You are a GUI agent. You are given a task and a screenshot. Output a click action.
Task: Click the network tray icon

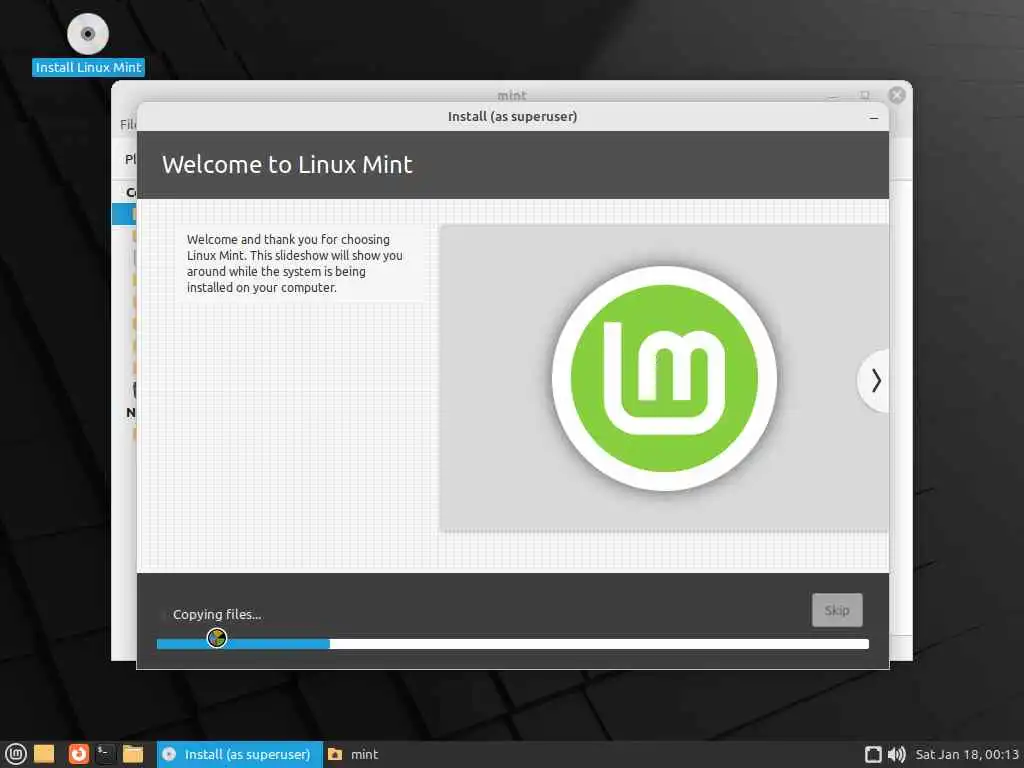[872, 754]
